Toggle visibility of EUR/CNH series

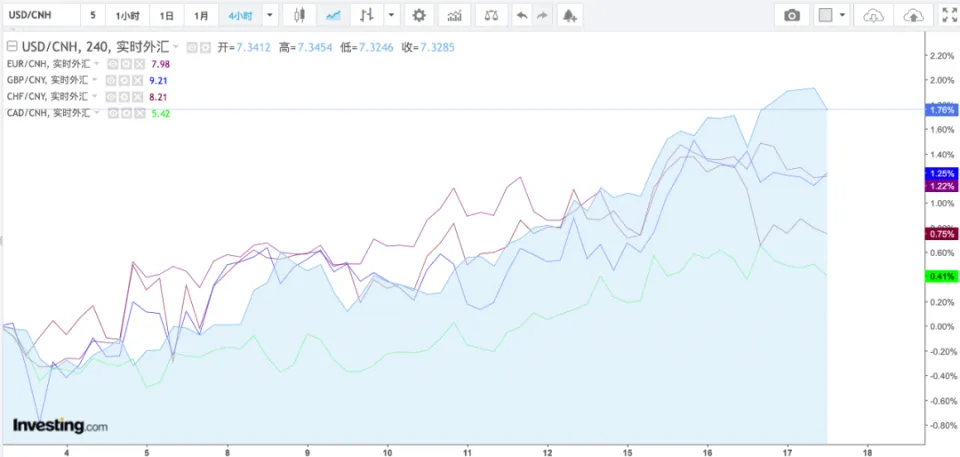(x=113, y=64)
